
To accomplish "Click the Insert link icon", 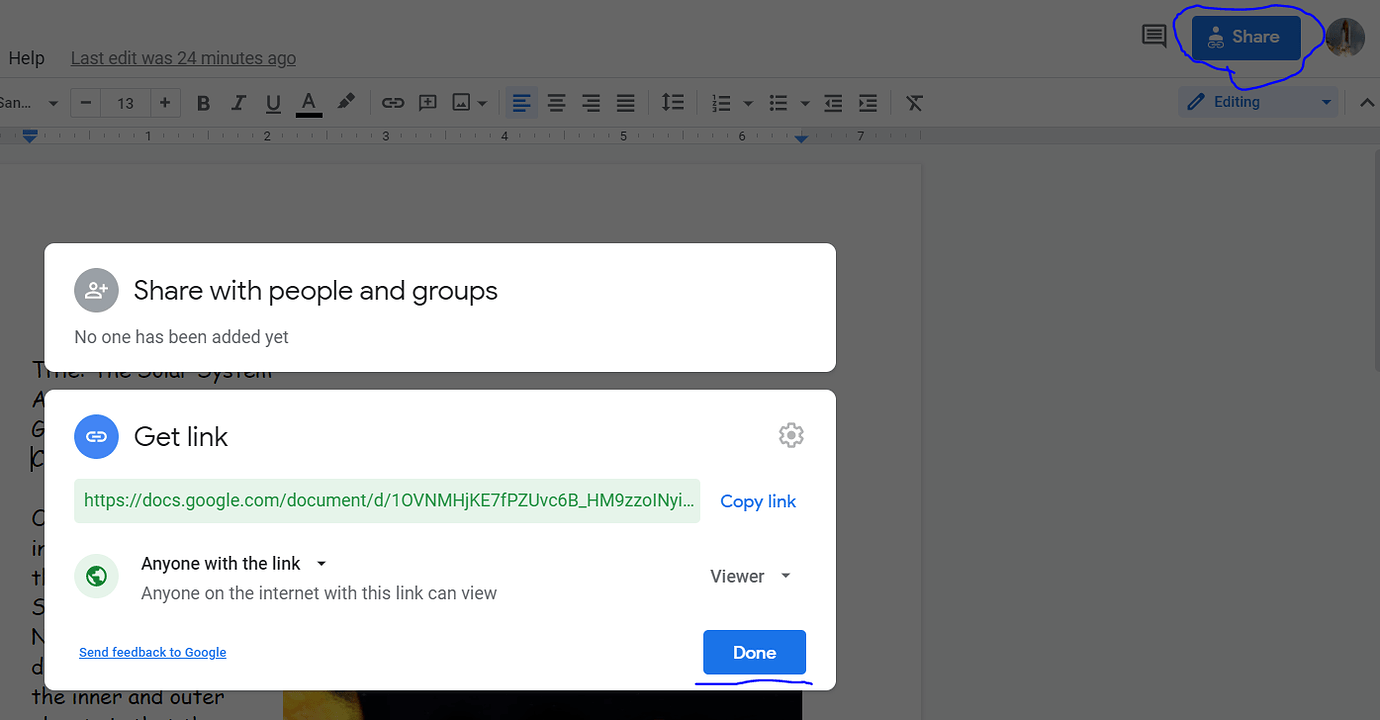I will pos(393,102).
